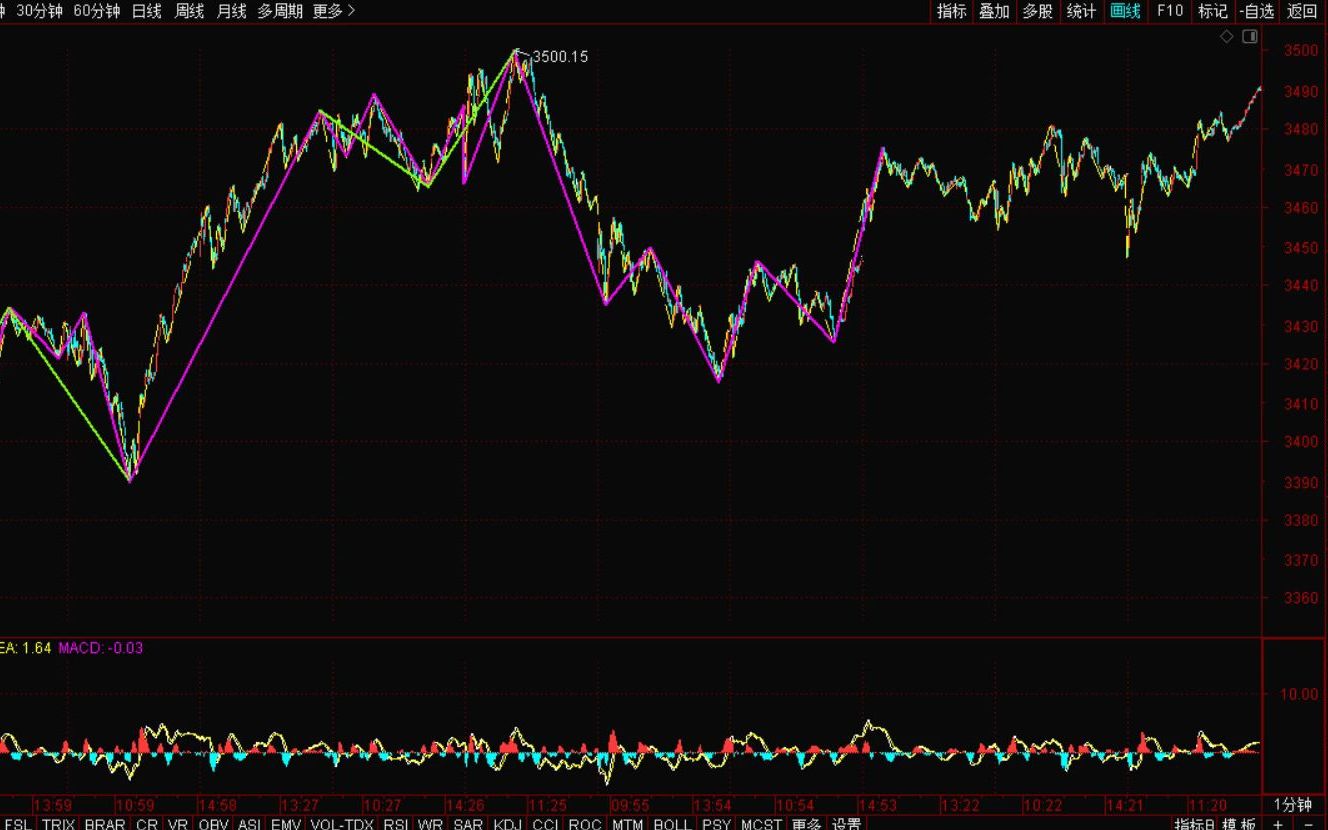Select the 月线 monthly chart
Image resolution: width=1328 pixels, height=830 pixels.
click(231, 11)
